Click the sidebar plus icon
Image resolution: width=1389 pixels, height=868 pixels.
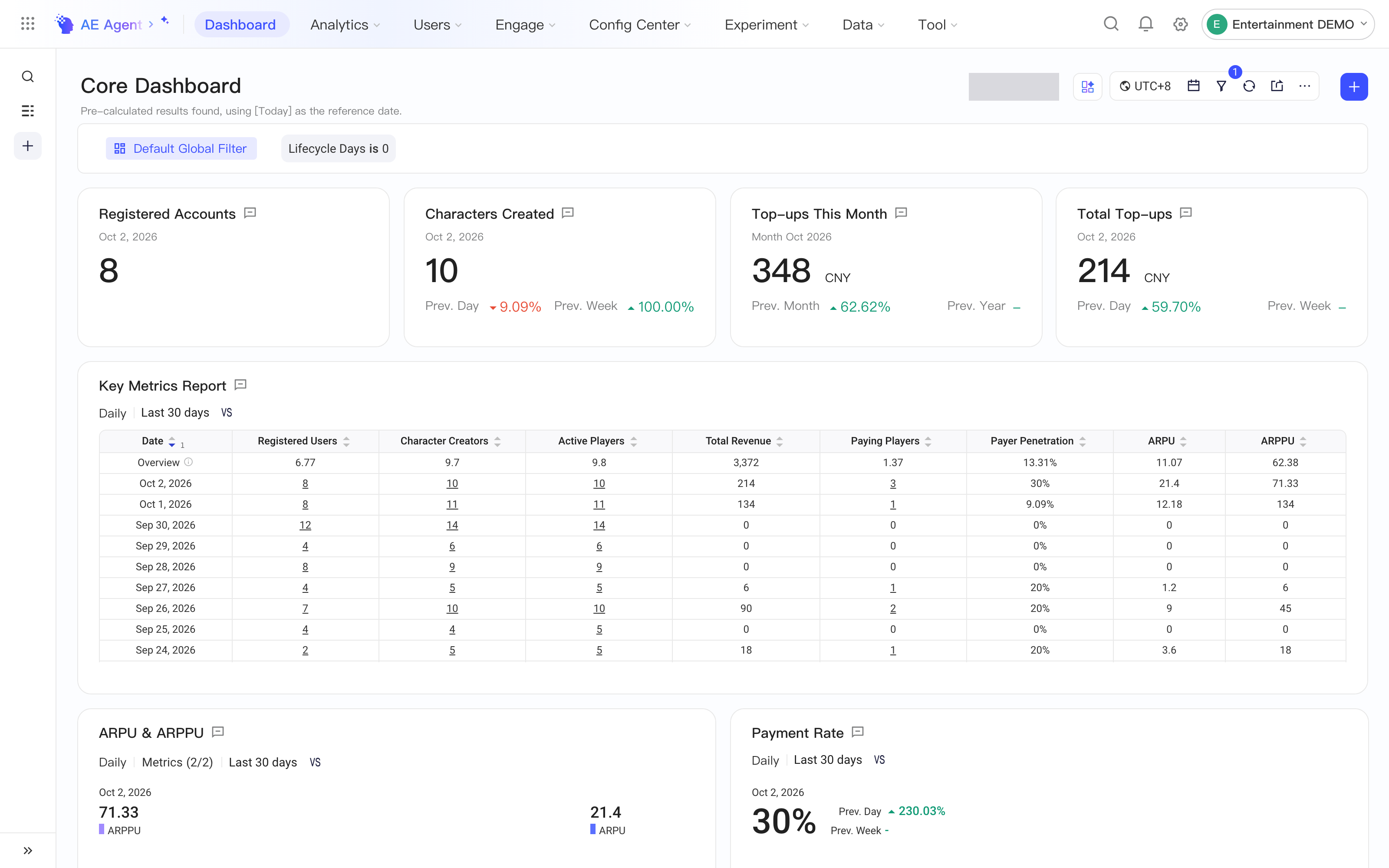coord(27,146)
